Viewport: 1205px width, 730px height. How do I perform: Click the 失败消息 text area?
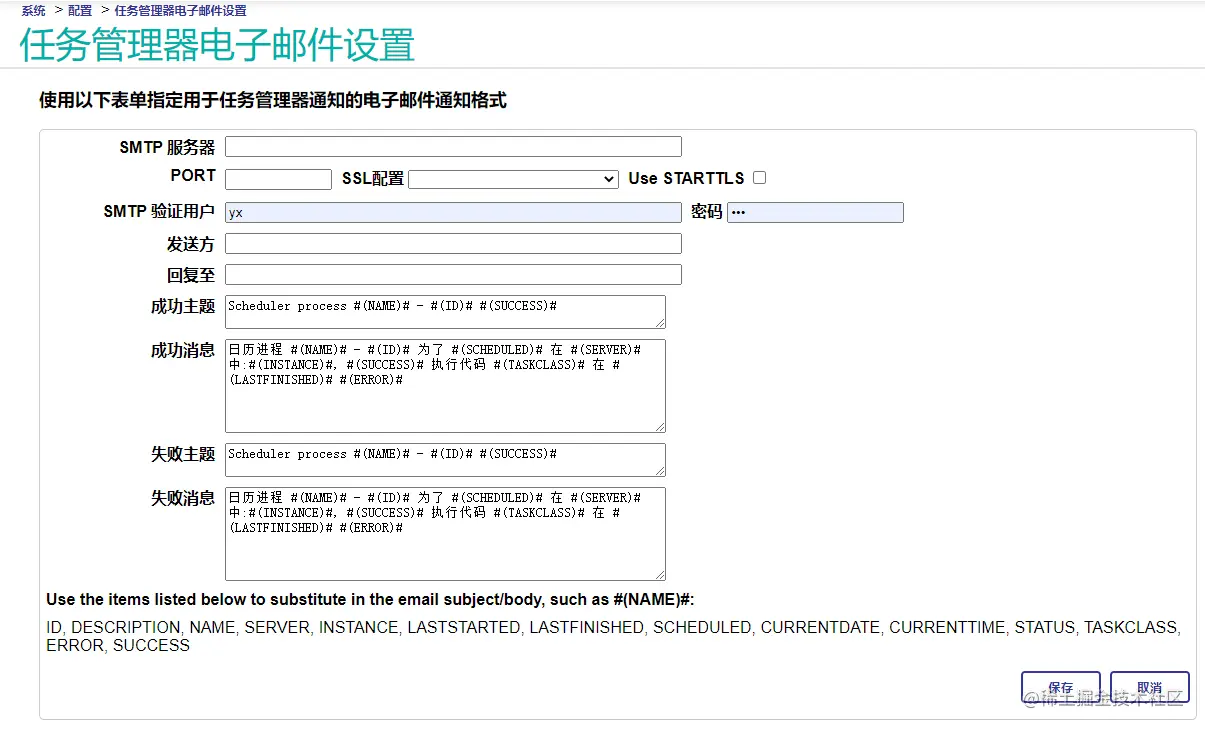pos(445,534)
